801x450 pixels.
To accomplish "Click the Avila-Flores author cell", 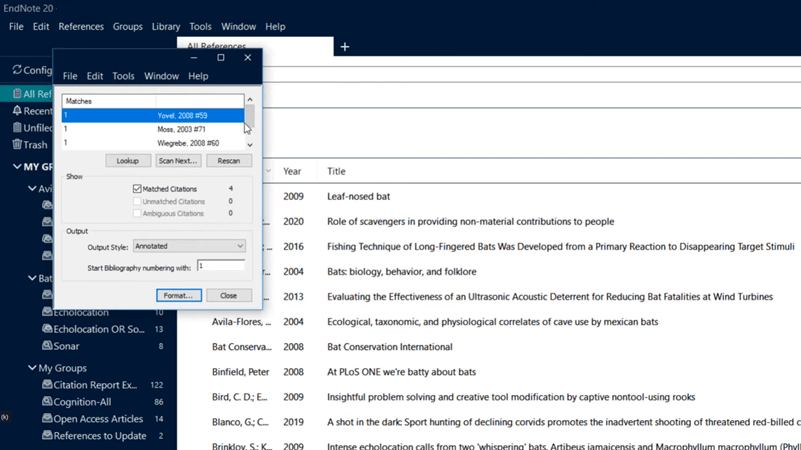I will pos(242,322).
